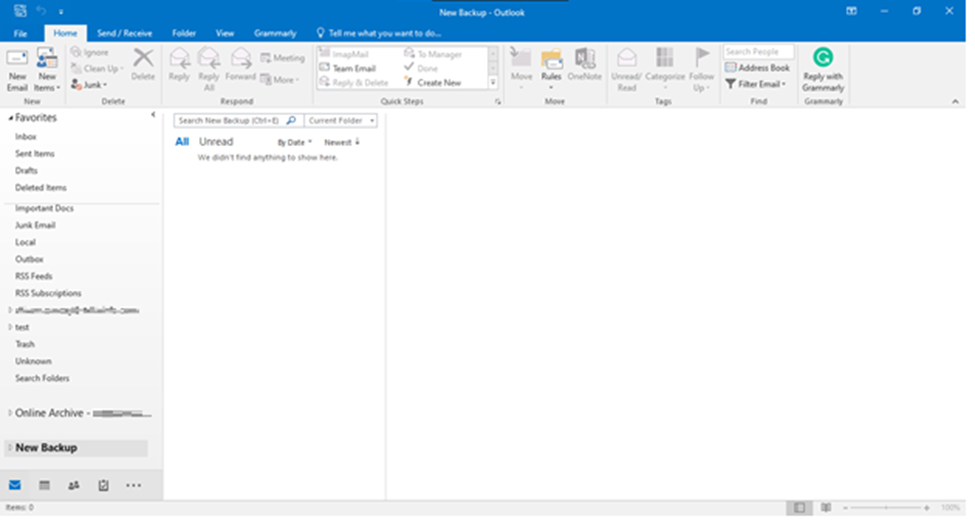Image resolution: width=975 pixels, height=522 pixels.
Task: Switch to Calendar view
Action: [x=44, y=485]
